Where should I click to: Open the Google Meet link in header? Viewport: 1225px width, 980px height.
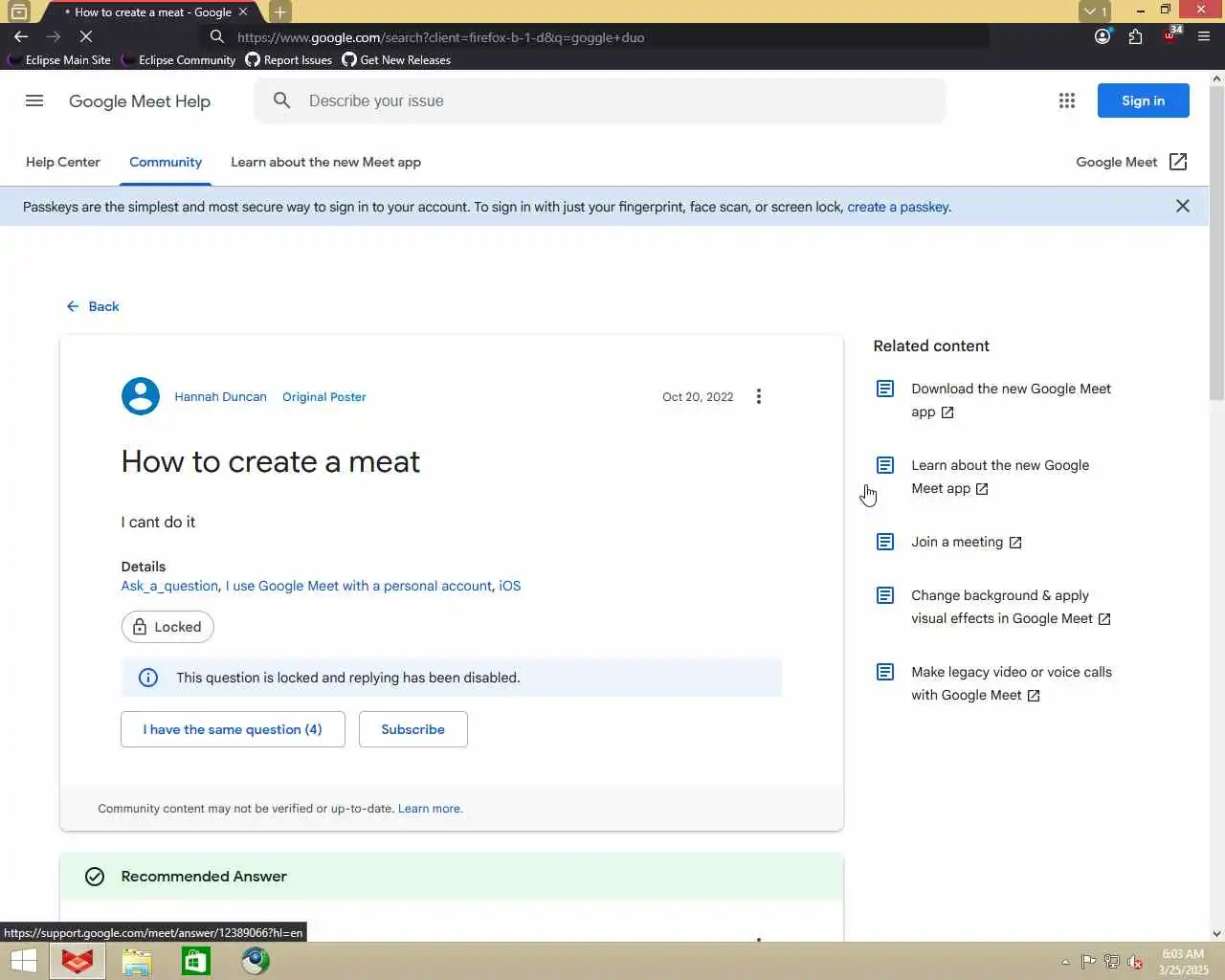pos(1117,162)
